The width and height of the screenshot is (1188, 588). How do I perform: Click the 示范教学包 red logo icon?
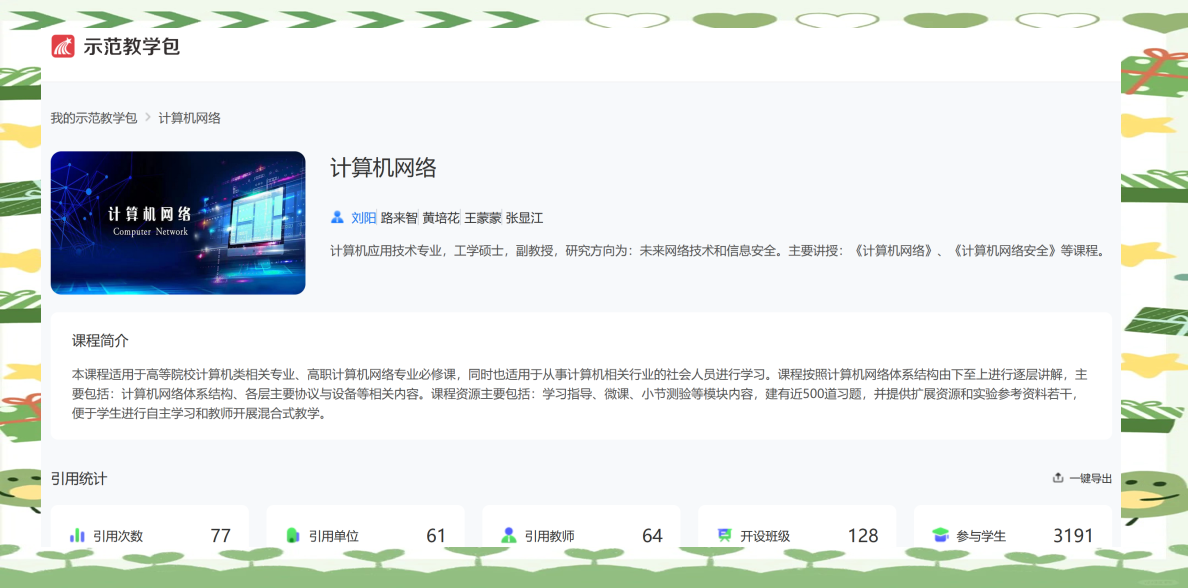tap(63, 46)
